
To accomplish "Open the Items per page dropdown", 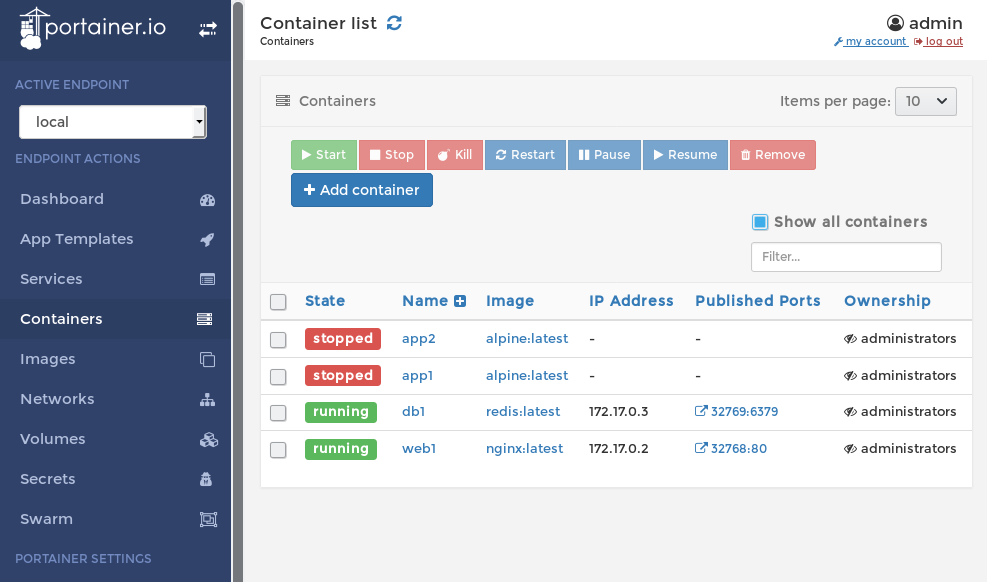I will click(926, 101).
